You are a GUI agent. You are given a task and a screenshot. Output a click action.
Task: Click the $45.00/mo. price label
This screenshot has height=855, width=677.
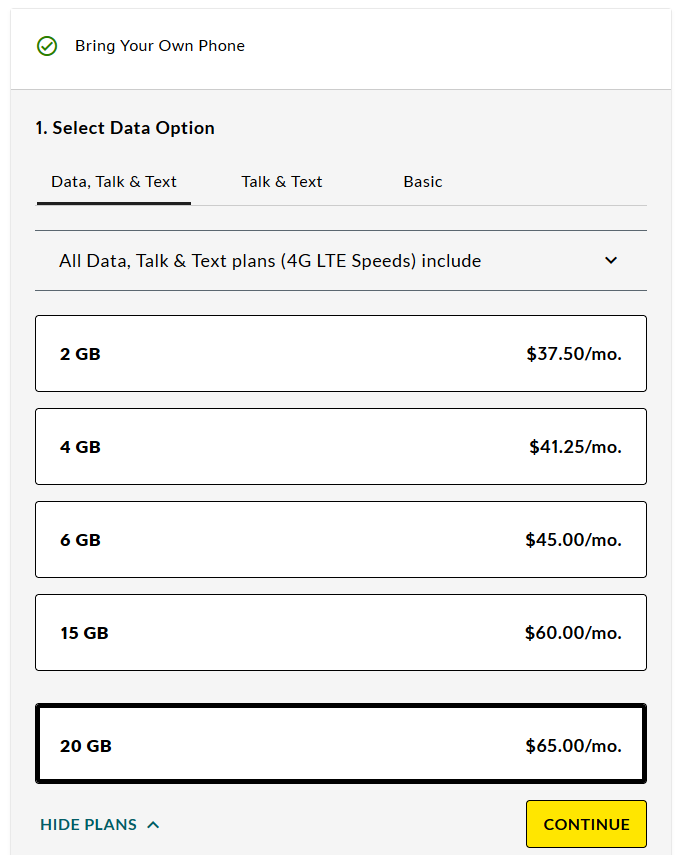pyautogui.click(x=574, y=540)
